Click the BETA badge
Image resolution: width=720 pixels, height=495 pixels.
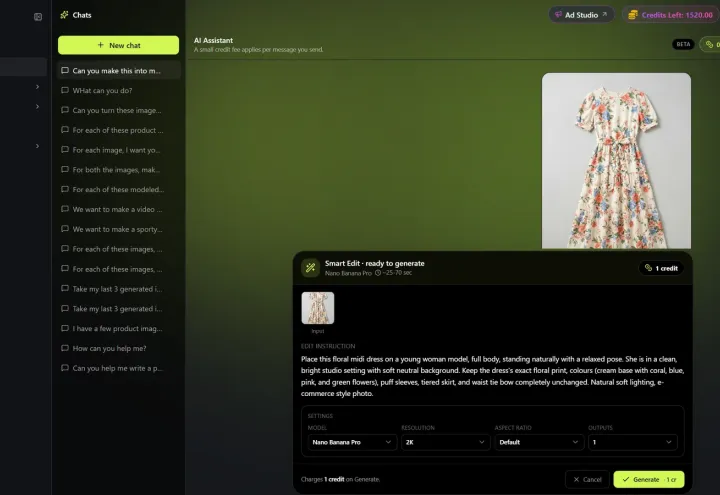(x=683, y=44)
